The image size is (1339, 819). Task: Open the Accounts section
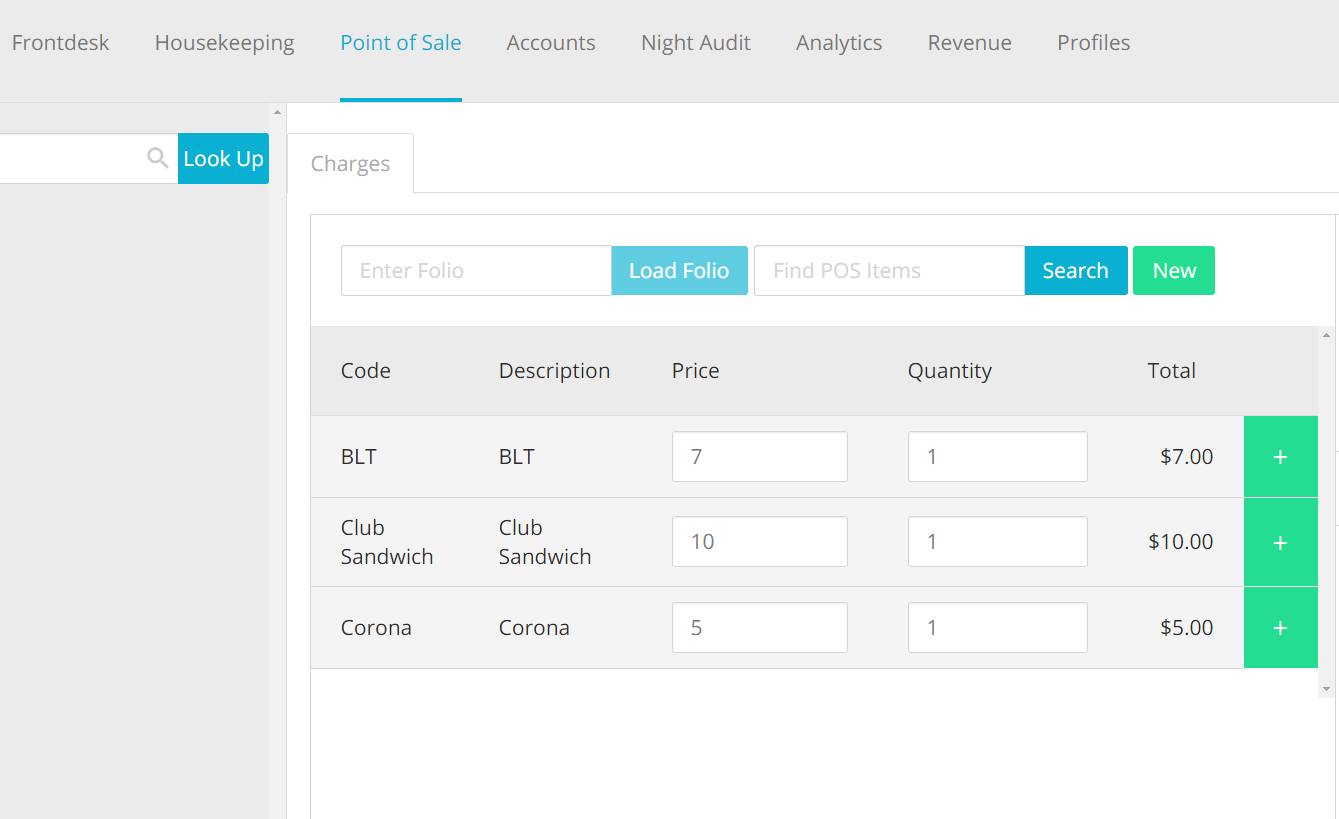click(x=551, y=43)
